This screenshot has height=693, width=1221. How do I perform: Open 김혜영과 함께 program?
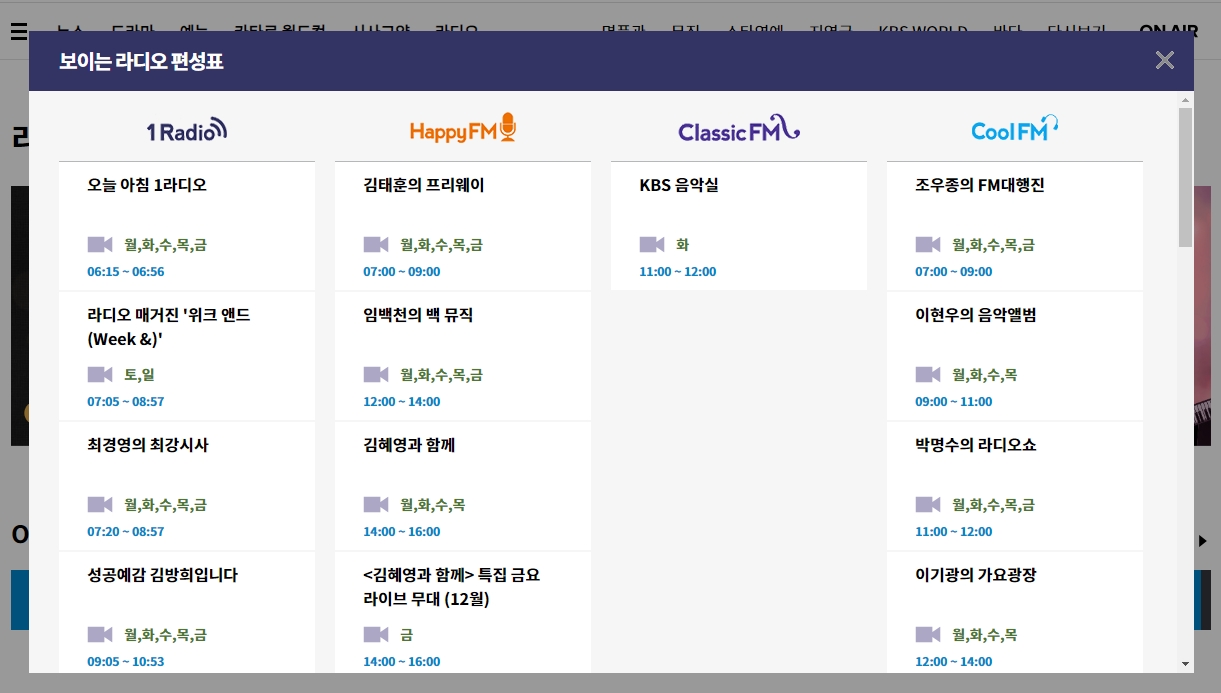tap(409, 445)
